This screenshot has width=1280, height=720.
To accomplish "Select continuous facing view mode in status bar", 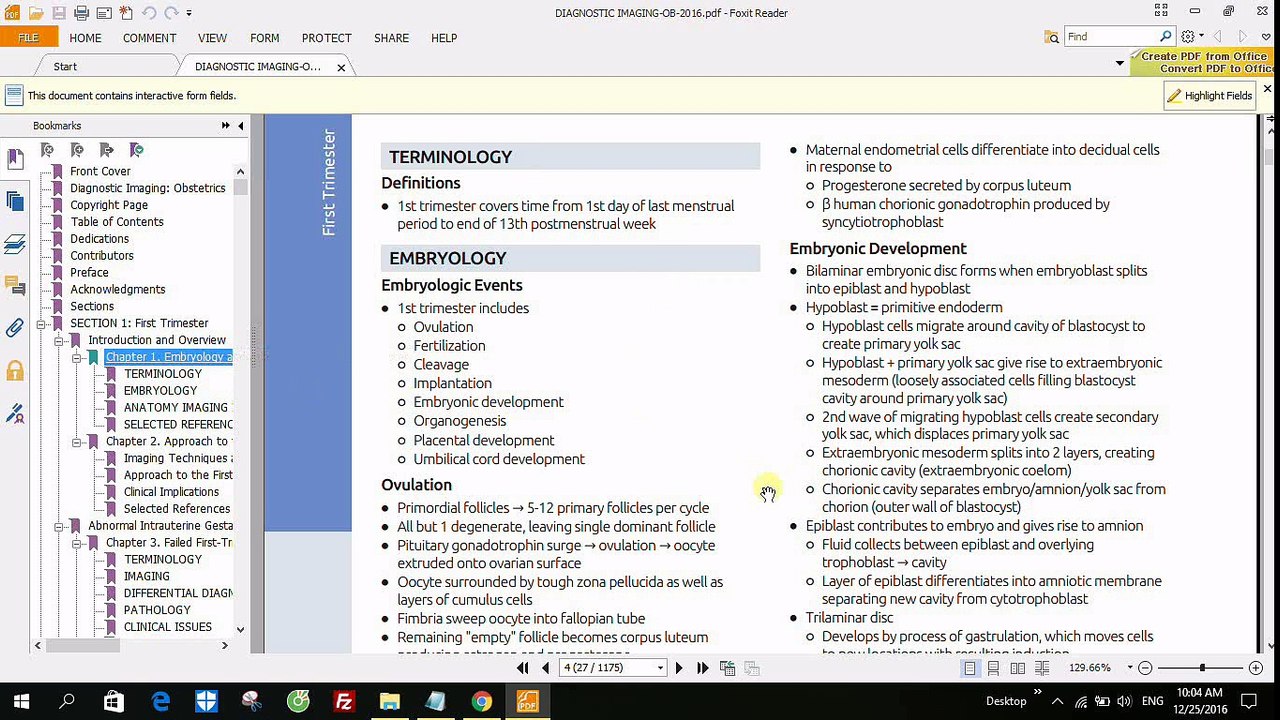I will click(1041, 668).
